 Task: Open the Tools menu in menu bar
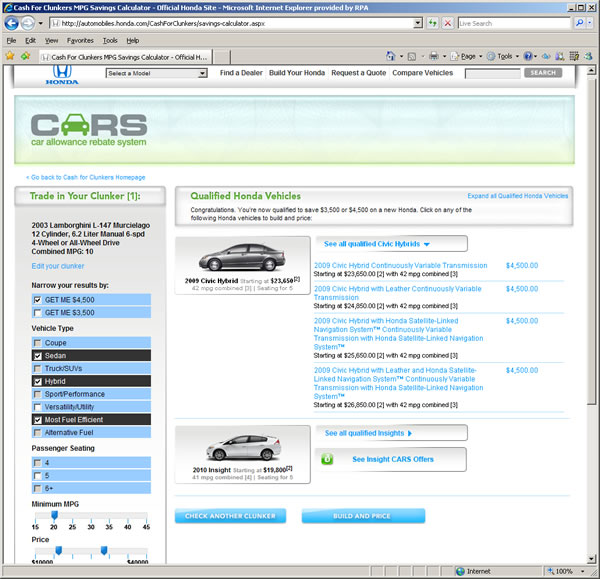point(109,40)
